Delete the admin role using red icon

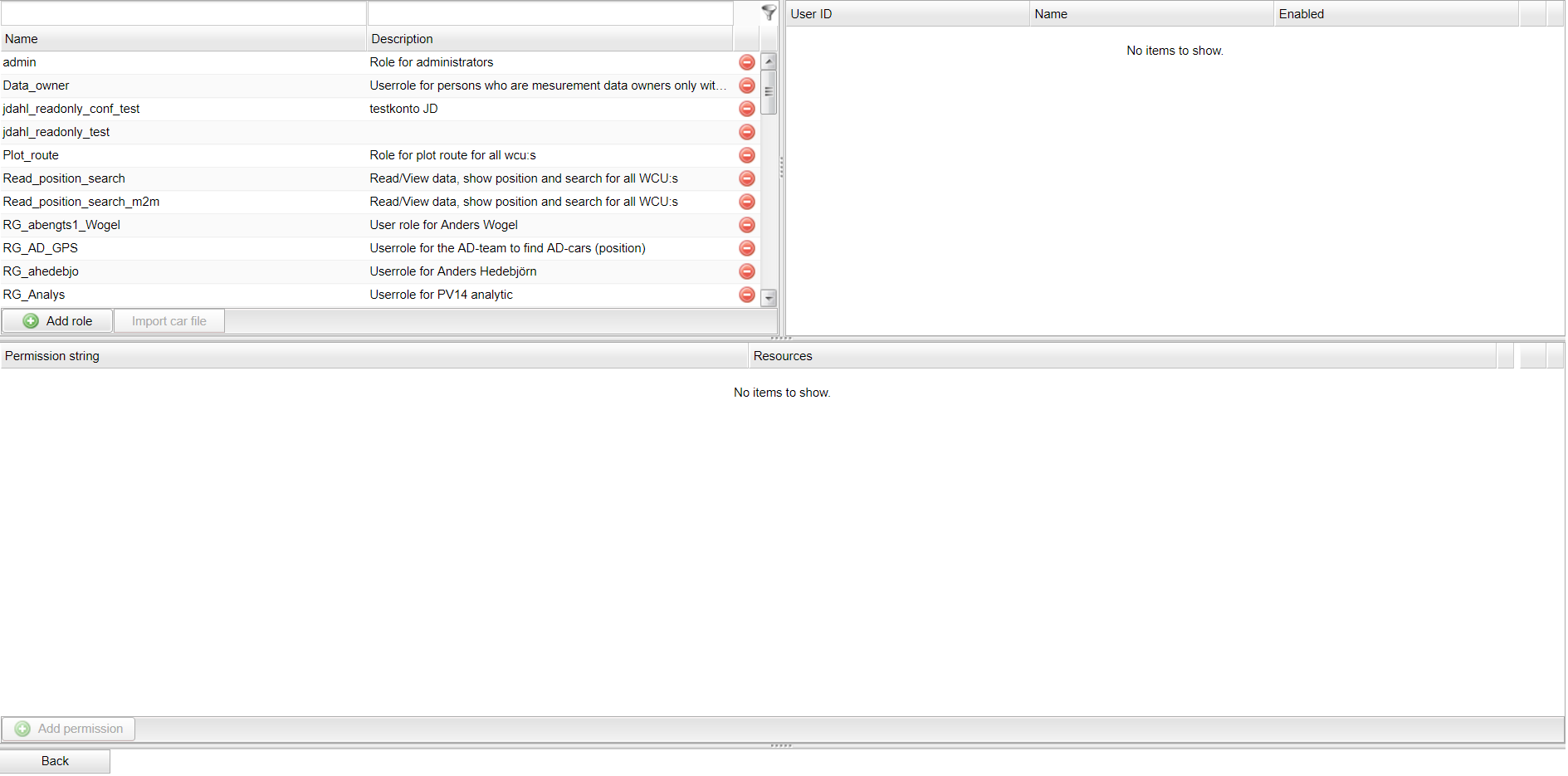(x=746, y=62)
